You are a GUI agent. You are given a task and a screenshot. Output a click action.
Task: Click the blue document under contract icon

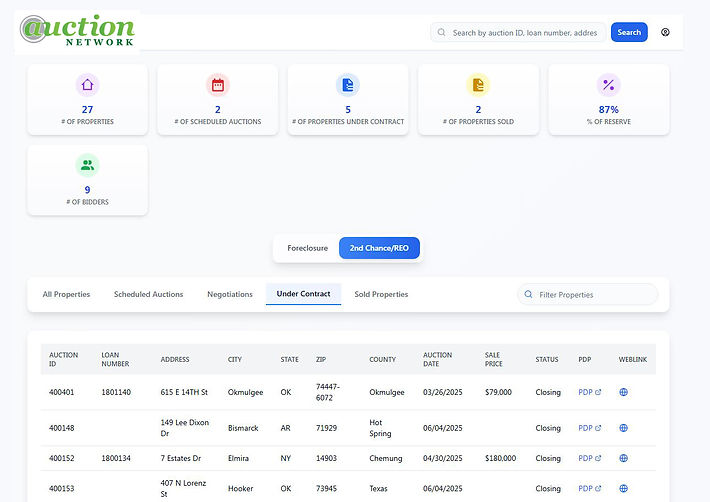[x=348, y=85]
